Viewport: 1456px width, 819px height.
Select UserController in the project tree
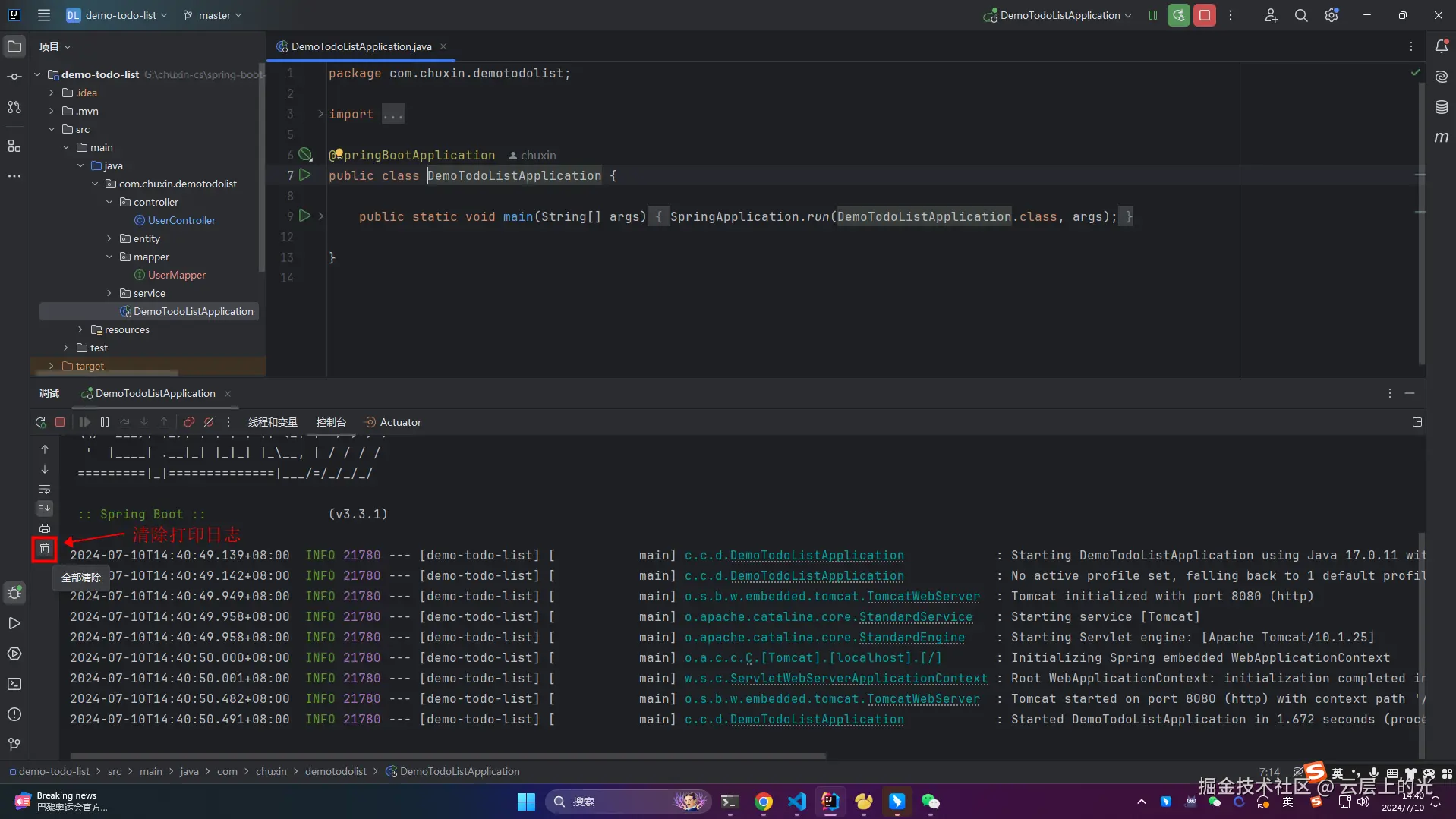coord(181,220)
